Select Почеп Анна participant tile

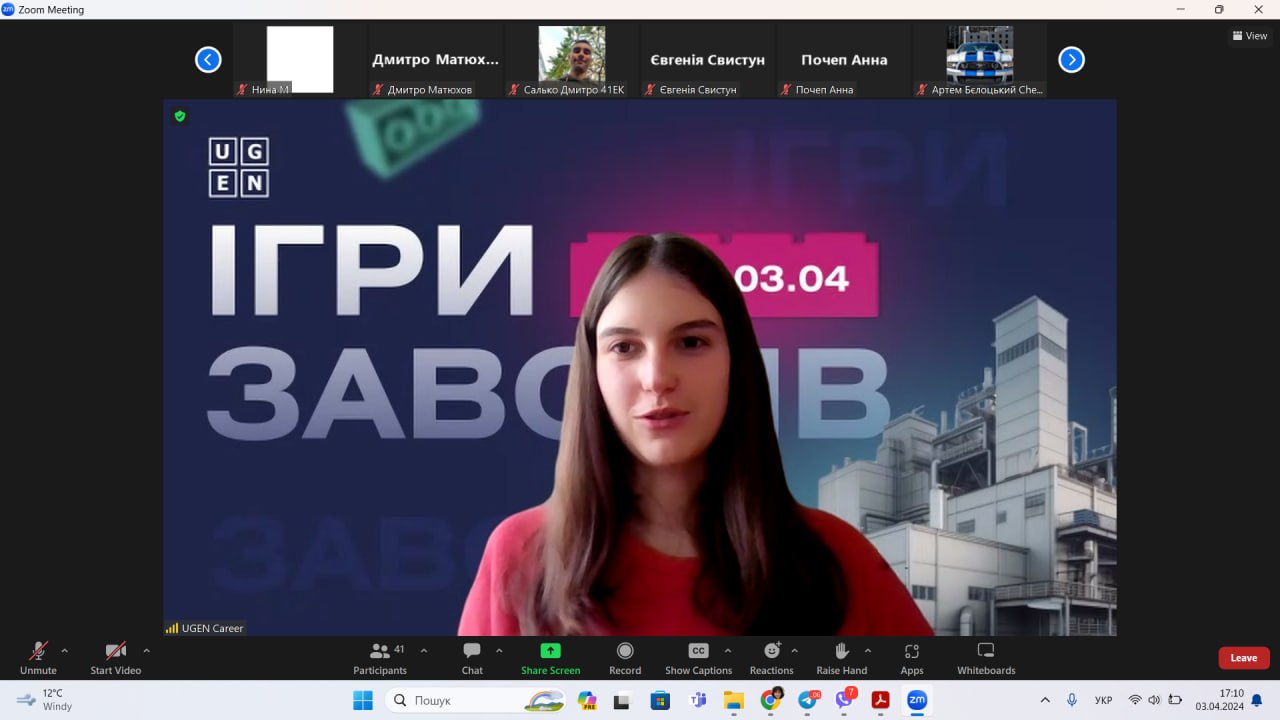[844, 60]
